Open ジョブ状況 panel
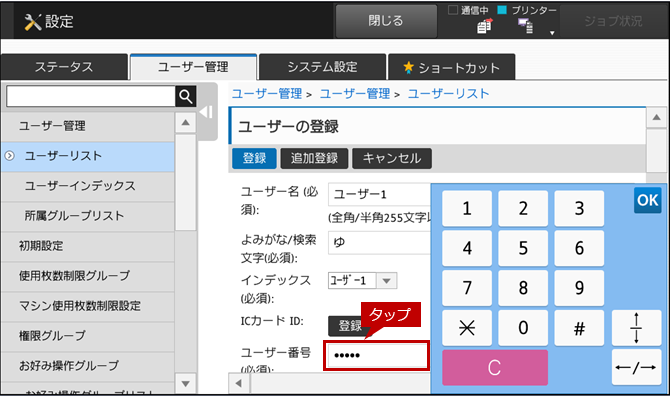Viewport: 670px width, 396px height. 613,21
